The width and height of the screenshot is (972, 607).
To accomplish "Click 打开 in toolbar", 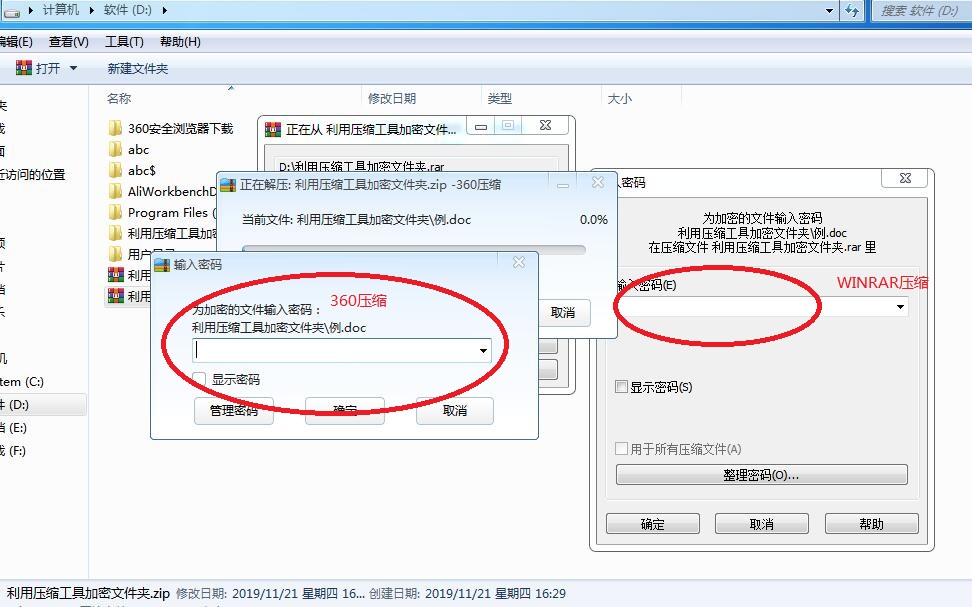I will [48, 68].
